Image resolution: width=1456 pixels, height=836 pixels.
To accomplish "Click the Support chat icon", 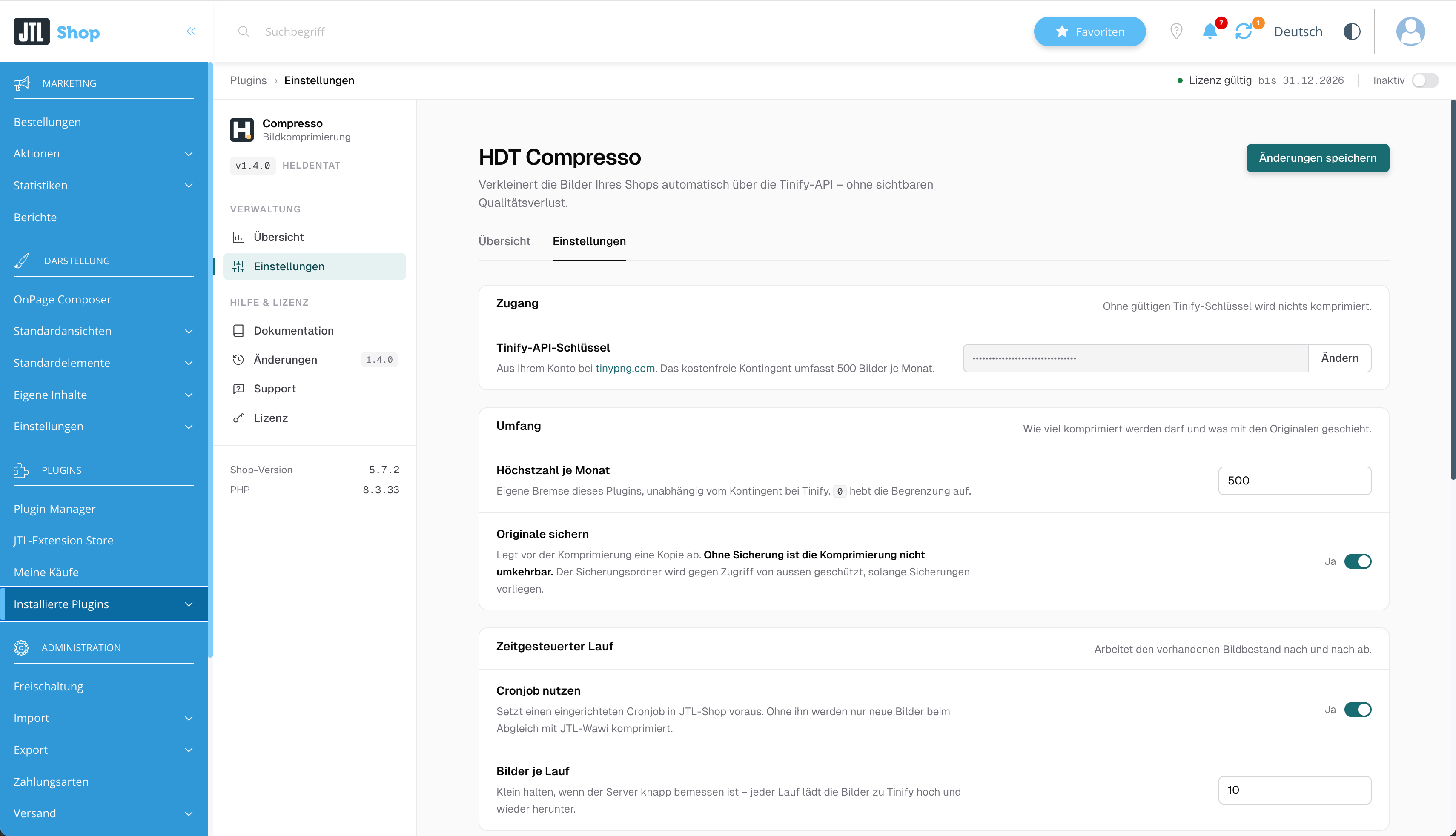I will (x=238, y=389).
